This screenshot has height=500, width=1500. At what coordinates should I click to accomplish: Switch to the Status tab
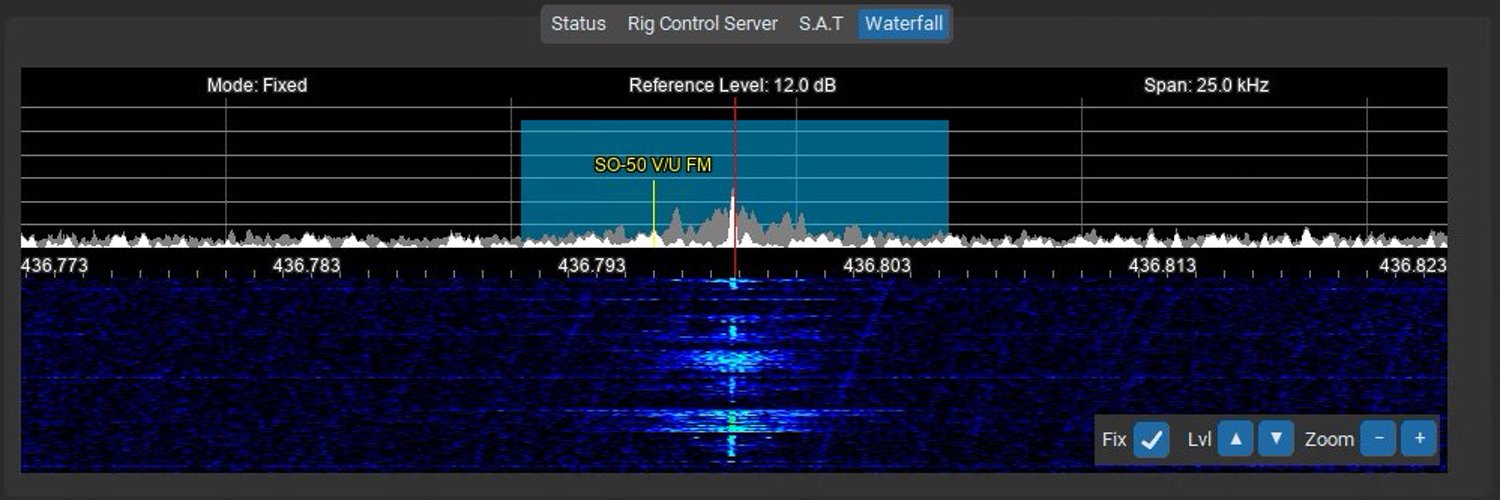(x=578, y=24)
